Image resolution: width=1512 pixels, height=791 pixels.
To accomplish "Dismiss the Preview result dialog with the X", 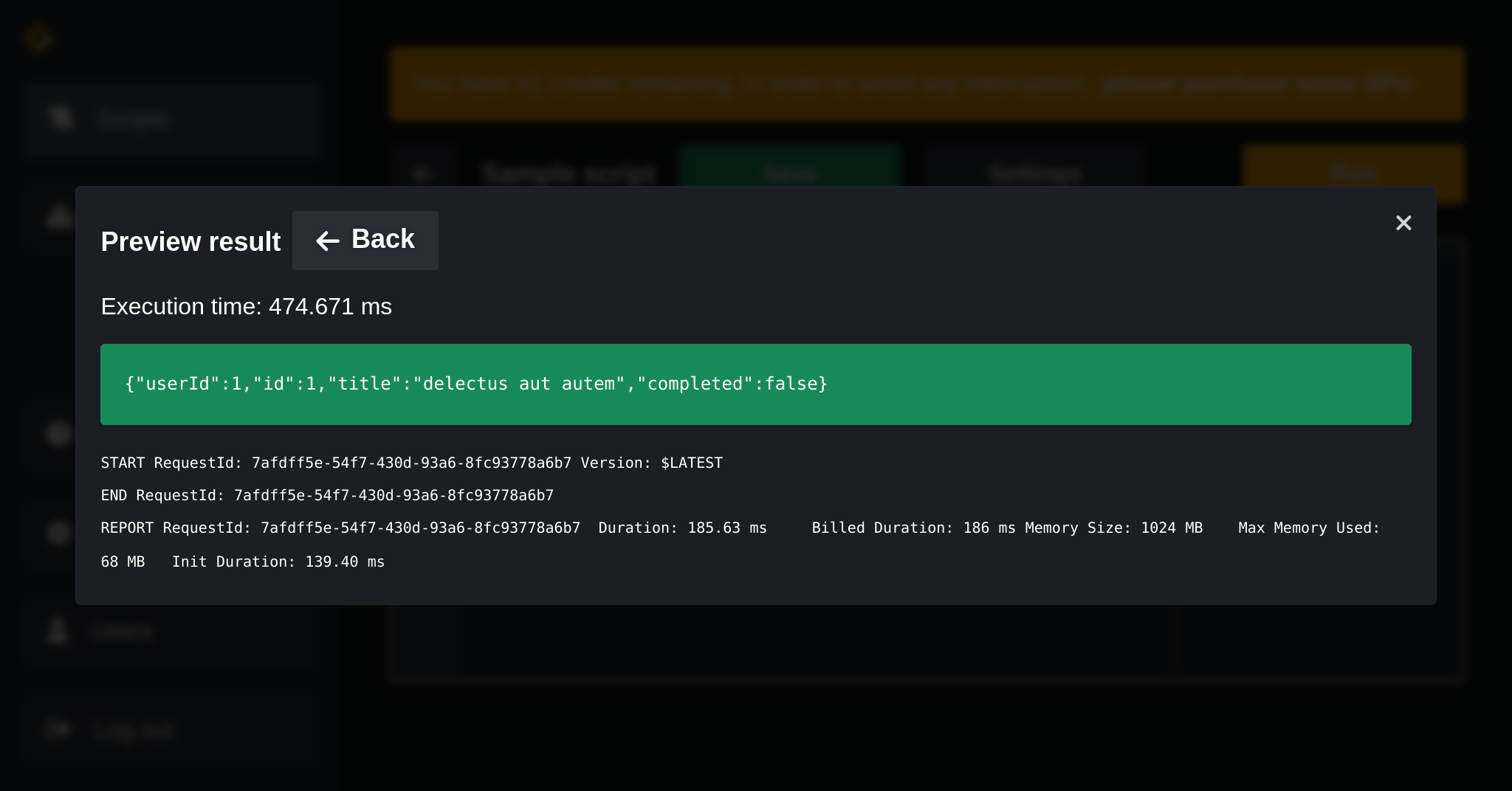I will pyautogui.click(x=1403, y=223).
